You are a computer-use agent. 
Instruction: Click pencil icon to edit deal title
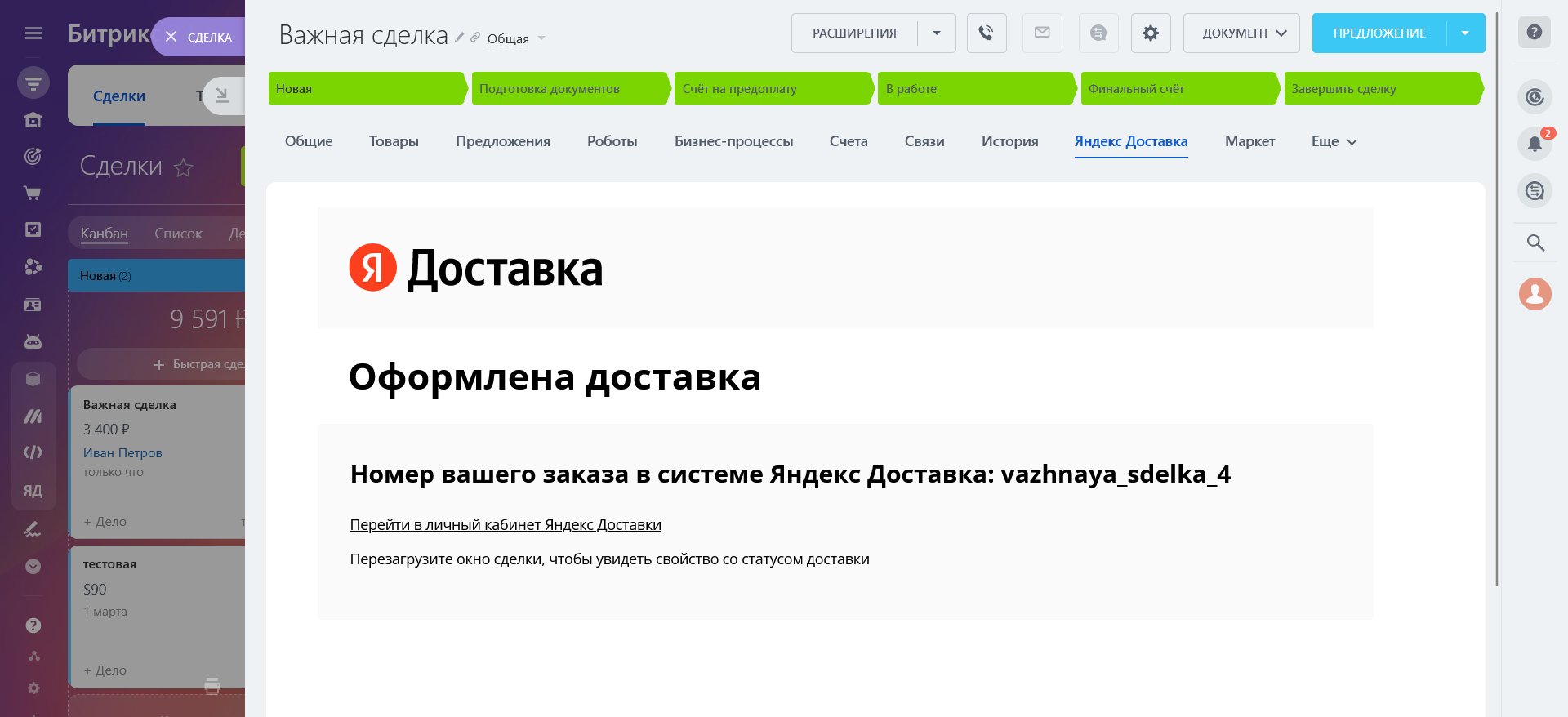click(460, 38)
